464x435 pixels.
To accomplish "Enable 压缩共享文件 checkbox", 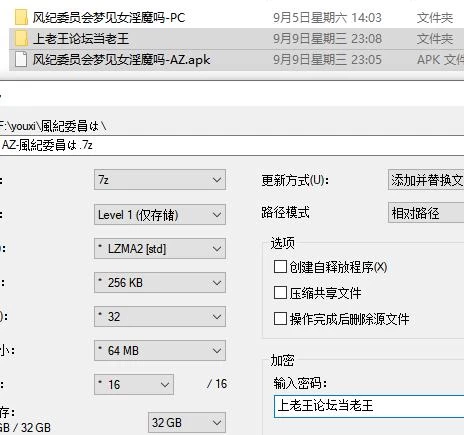I will pos(280,293).
